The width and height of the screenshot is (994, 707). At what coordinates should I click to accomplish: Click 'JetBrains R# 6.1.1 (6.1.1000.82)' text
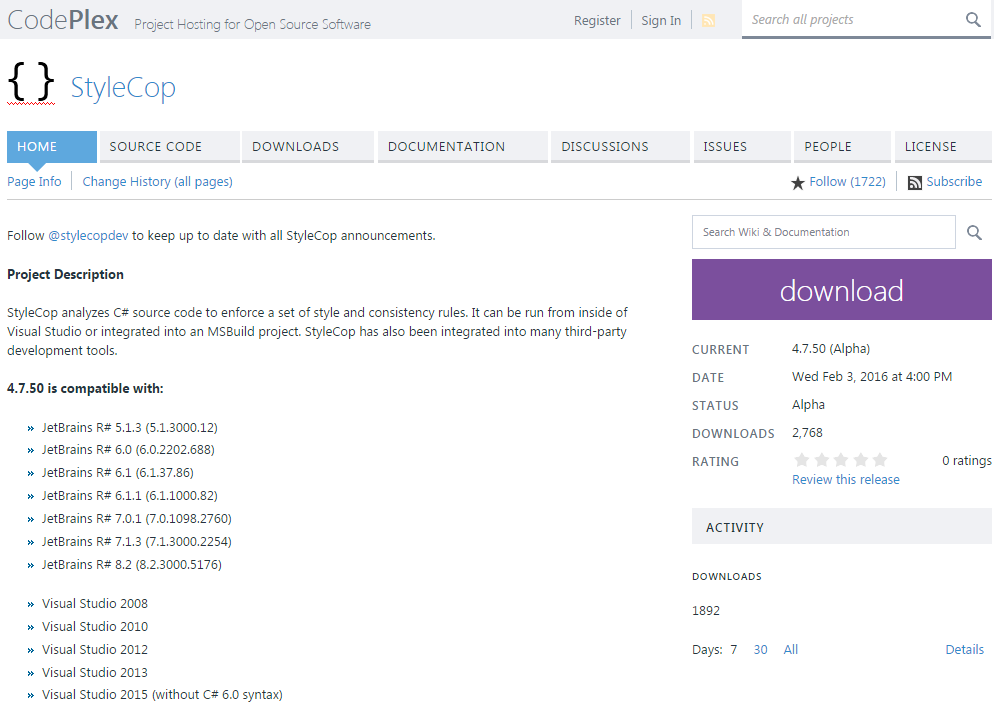130,495
